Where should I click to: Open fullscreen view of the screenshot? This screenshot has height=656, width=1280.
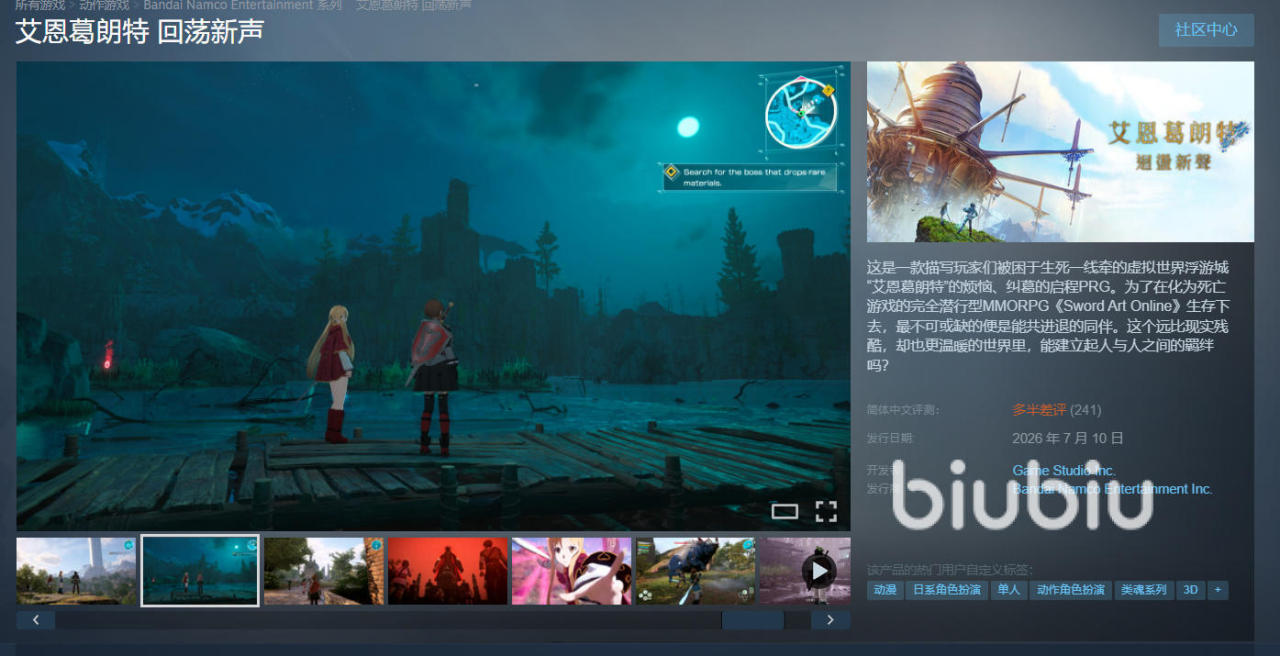point(826,512)
